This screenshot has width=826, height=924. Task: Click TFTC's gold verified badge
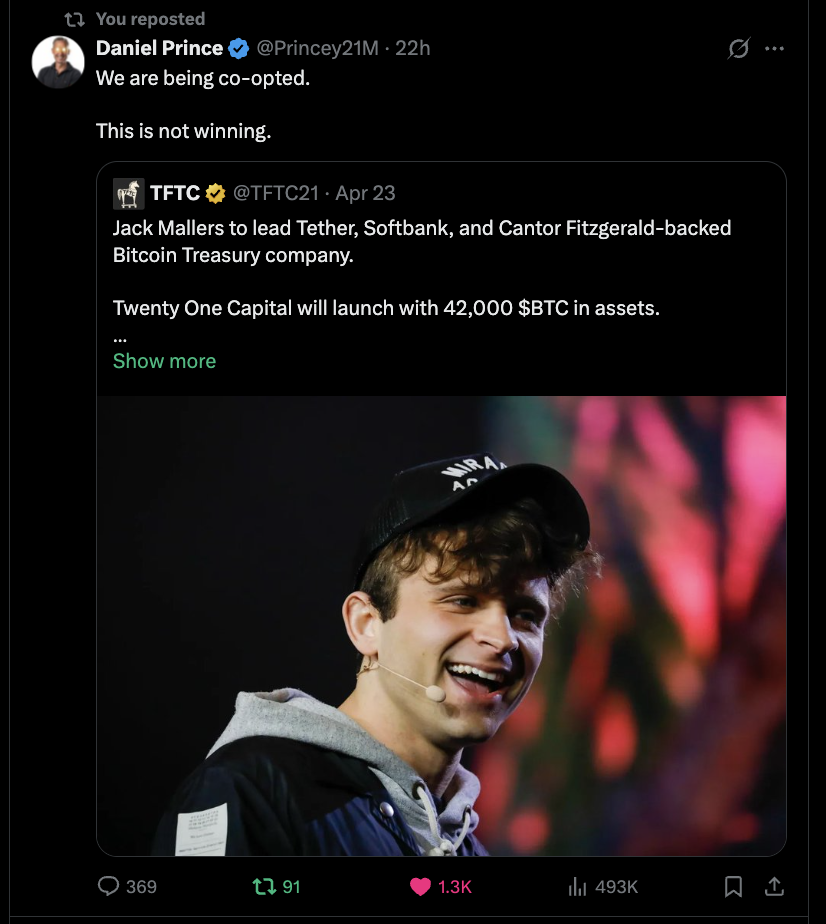point(216,192)
